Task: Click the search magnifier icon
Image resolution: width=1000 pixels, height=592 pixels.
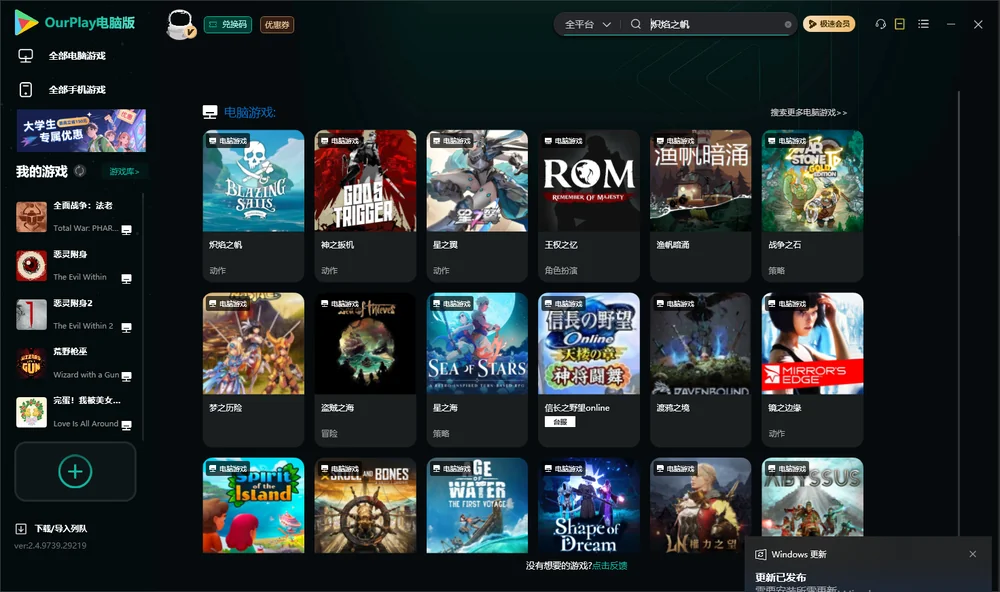Action: pyautogui.click(x=636, y=24)
